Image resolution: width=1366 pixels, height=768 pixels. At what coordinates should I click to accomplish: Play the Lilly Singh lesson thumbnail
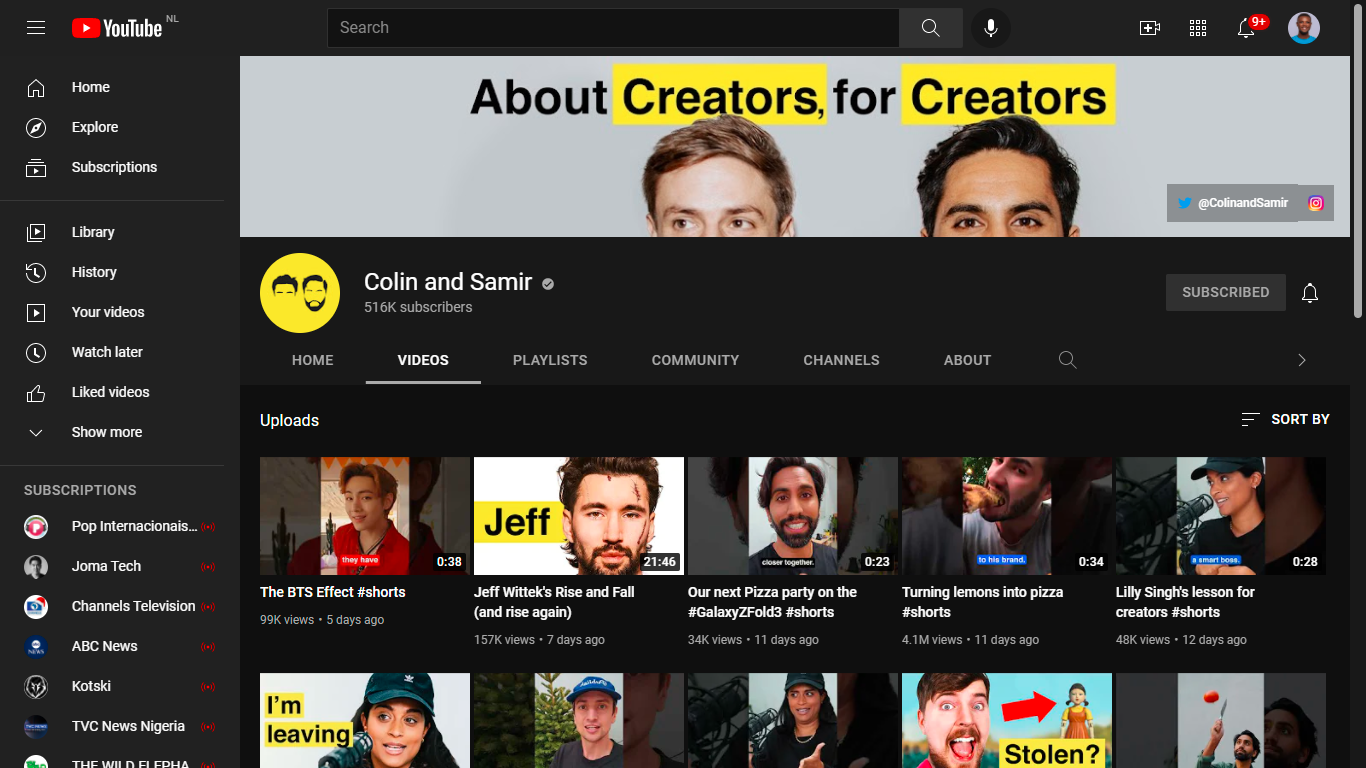[x=1221, y=516]
